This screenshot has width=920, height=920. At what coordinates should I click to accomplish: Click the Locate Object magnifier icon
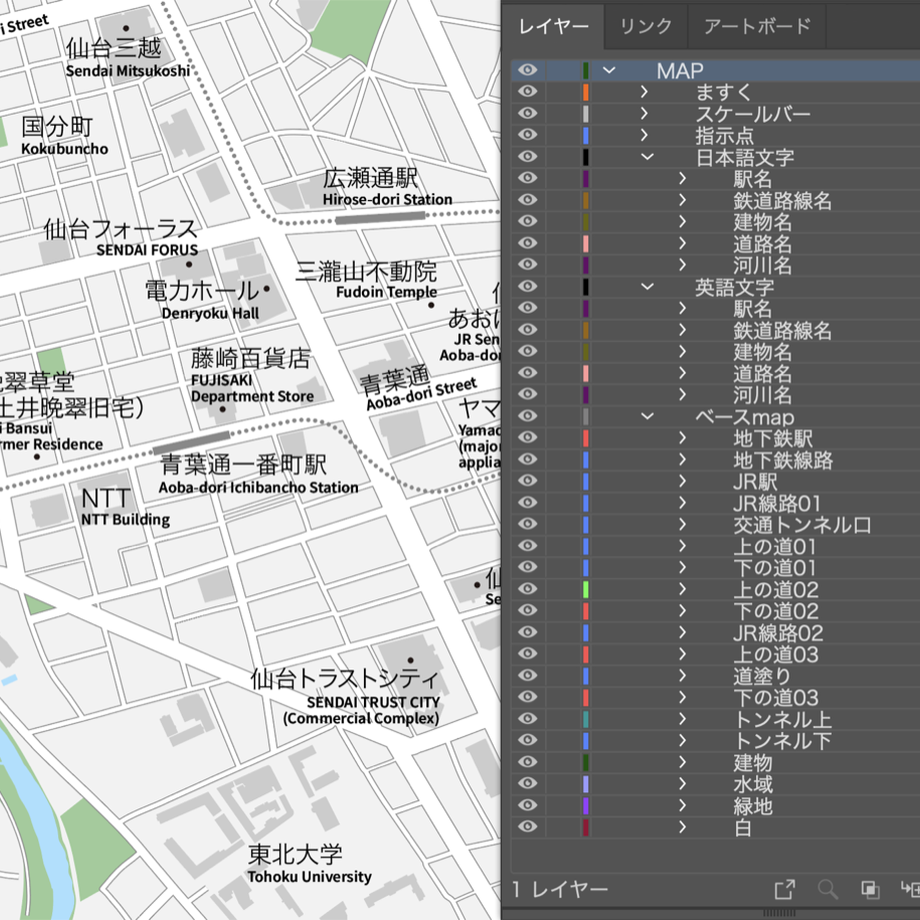[x=827, y=889]
